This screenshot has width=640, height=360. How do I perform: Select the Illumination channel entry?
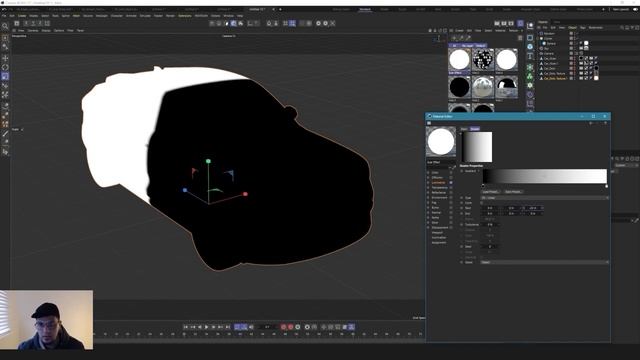tap(439, 237)
